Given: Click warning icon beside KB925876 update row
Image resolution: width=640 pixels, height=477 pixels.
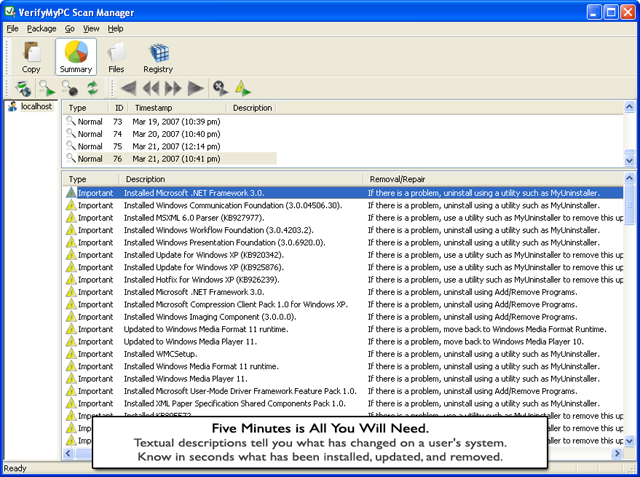Looking at the screenshot, I should [x=71, y=267].
